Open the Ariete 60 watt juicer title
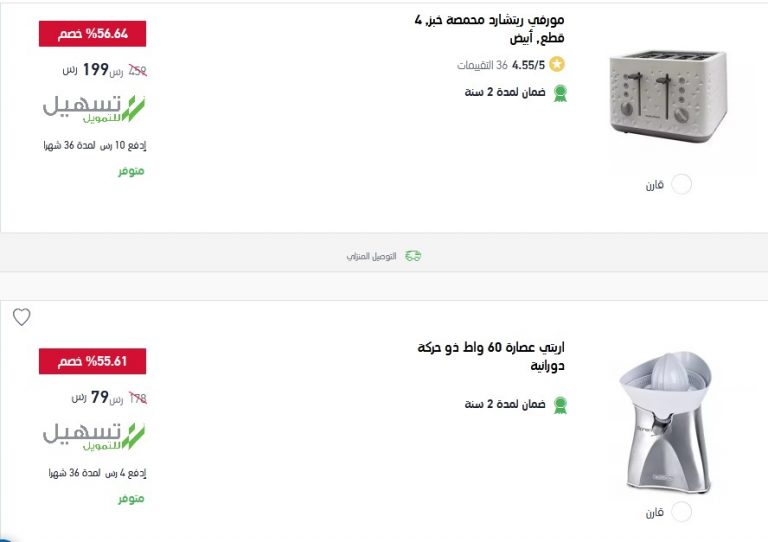The width and height of the screenshot is (768, 542). coord(491,356)
